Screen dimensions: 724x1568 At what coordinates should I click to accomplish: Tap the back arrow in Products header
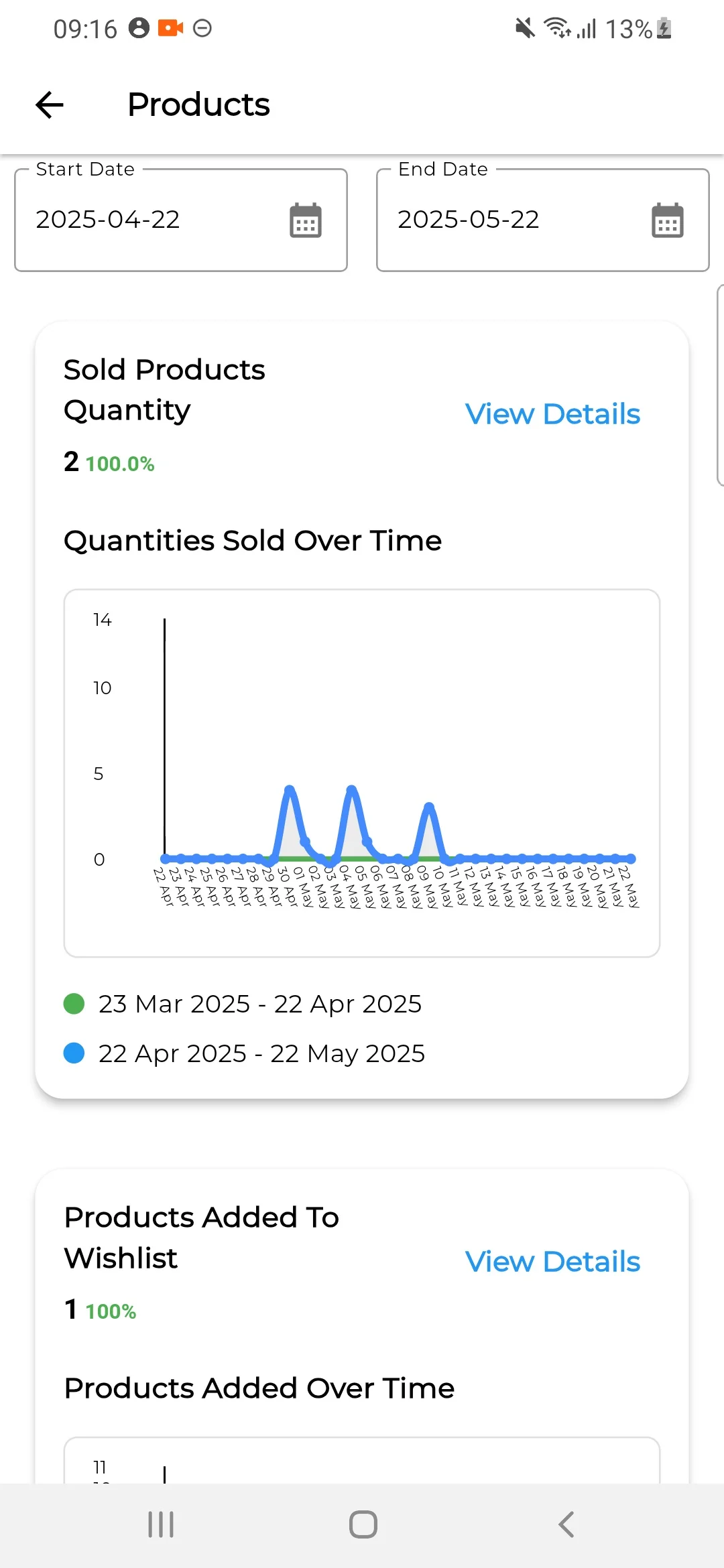click(x=50, y=105)
